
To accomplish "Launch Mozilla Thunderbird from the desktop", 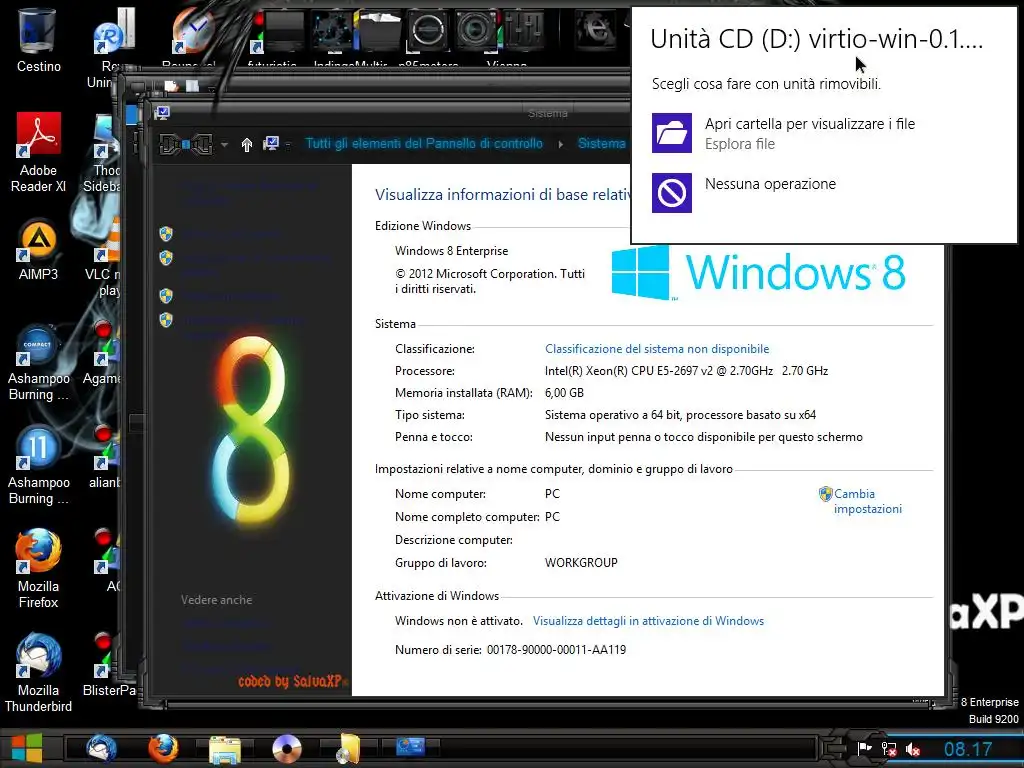I will [38, 673].
